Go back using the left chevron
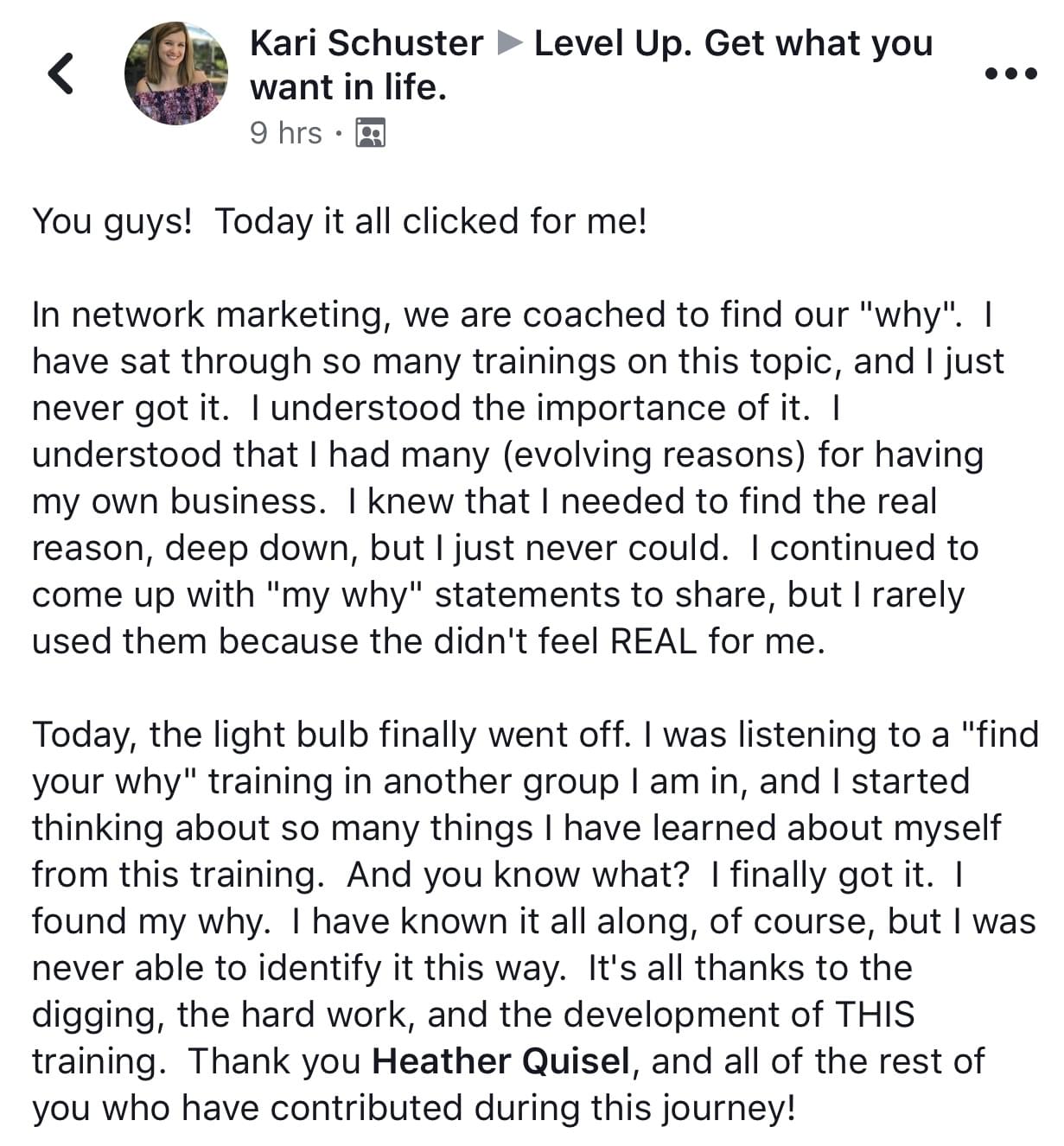Viewport: 1064px width, 1146px height. pos(61,73)
